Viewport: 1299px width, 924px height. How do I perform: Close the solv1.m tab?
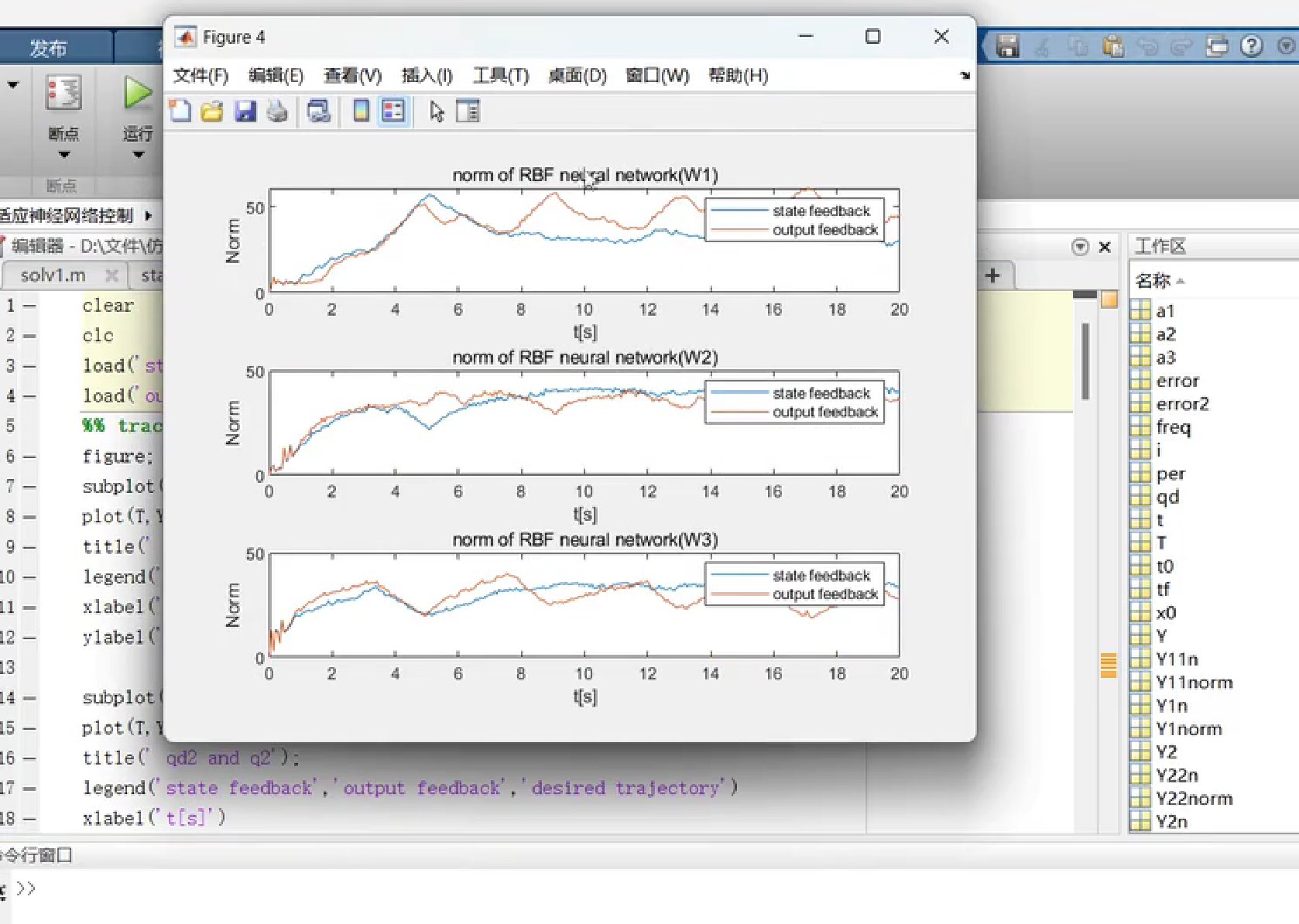pyautogui.click(x=111, y=275)
